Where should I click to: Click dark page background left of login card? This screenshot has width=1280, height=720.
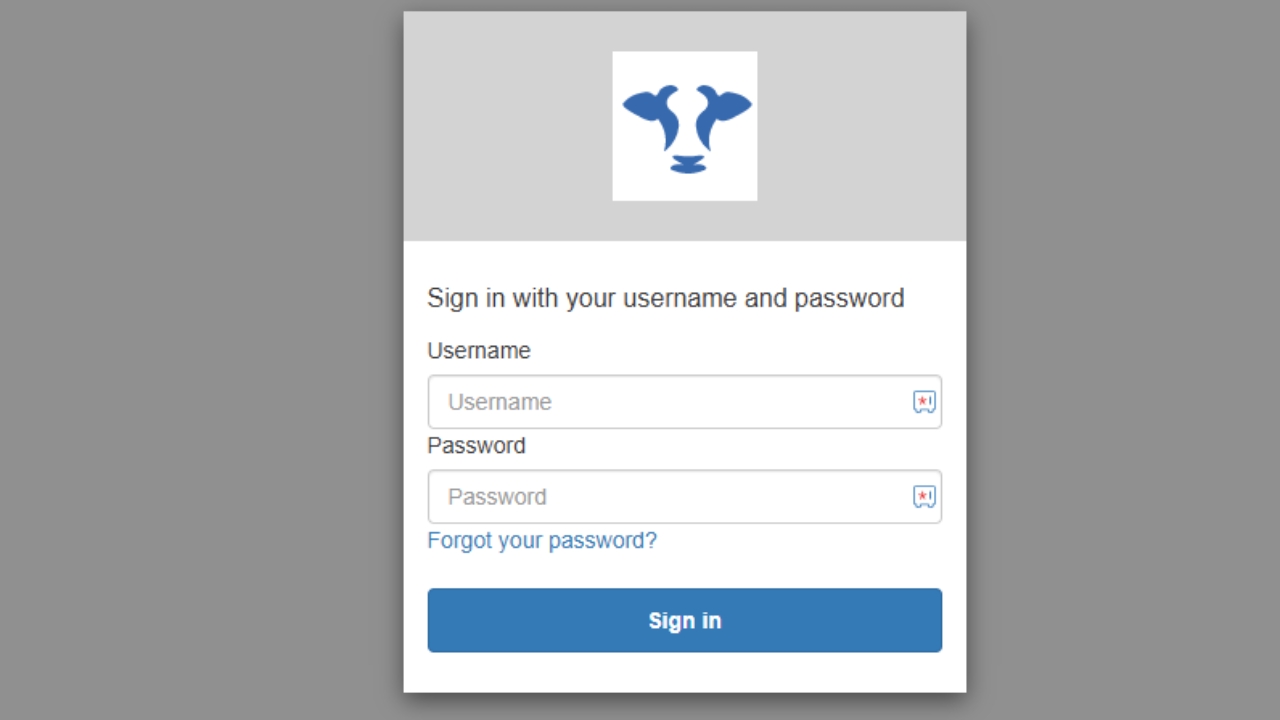[200, 360]
